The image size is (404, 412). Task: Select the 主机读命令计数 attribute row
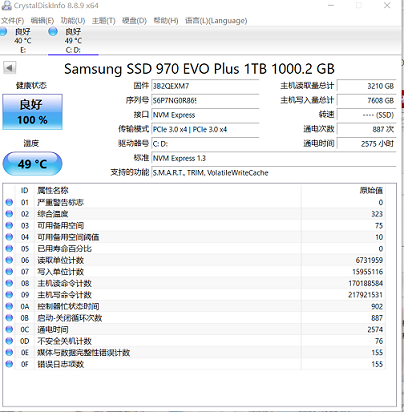[x=195, y=283]
